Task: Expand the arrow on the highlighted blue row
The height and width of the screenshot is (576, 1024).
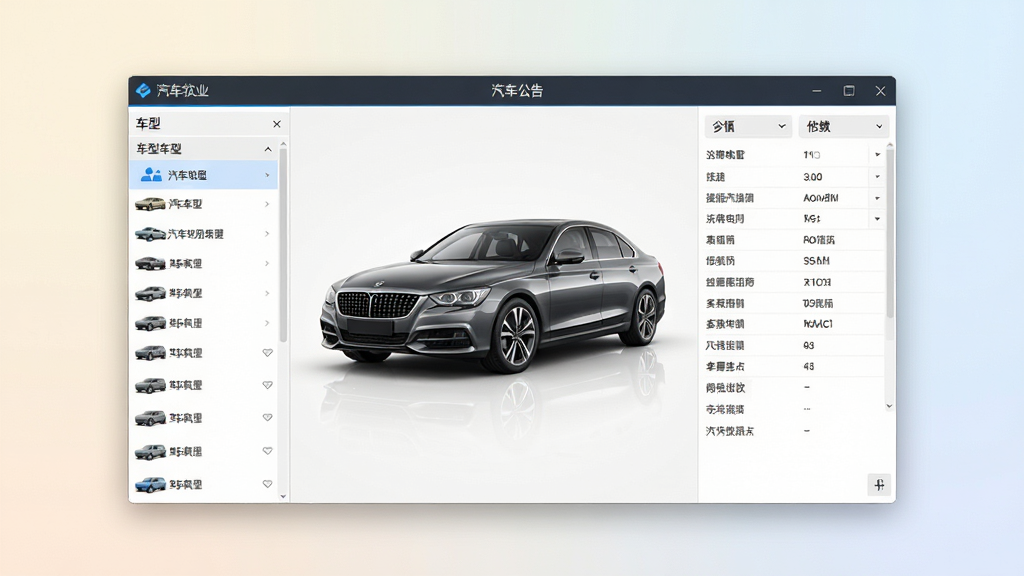Action: [x=267, y=175]
